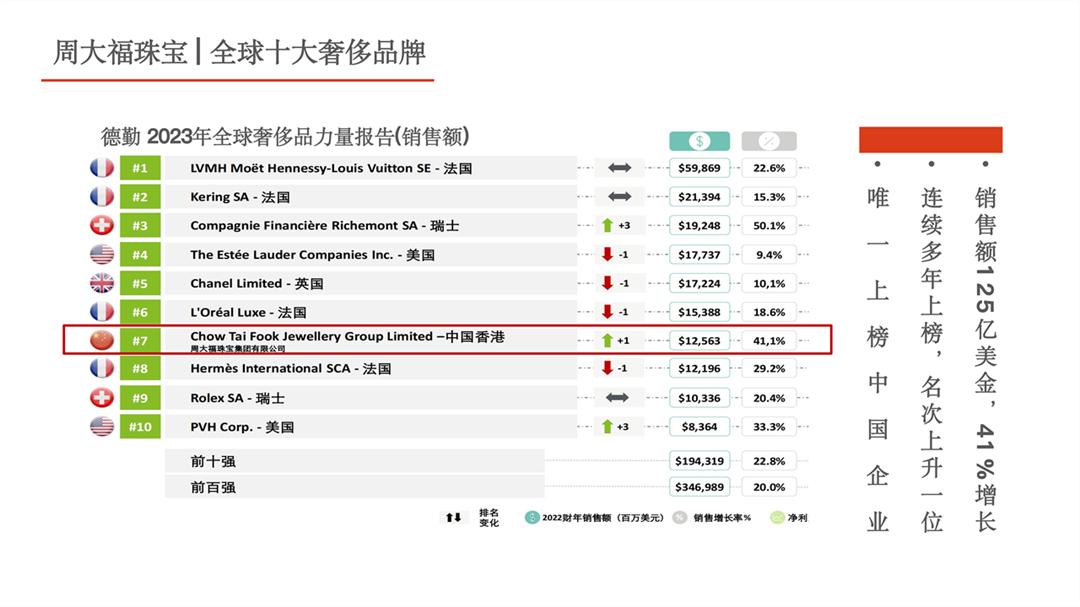Click the red-orange block above the vertical text
This screenshot has width=1080, height=607.
[931, 140]
